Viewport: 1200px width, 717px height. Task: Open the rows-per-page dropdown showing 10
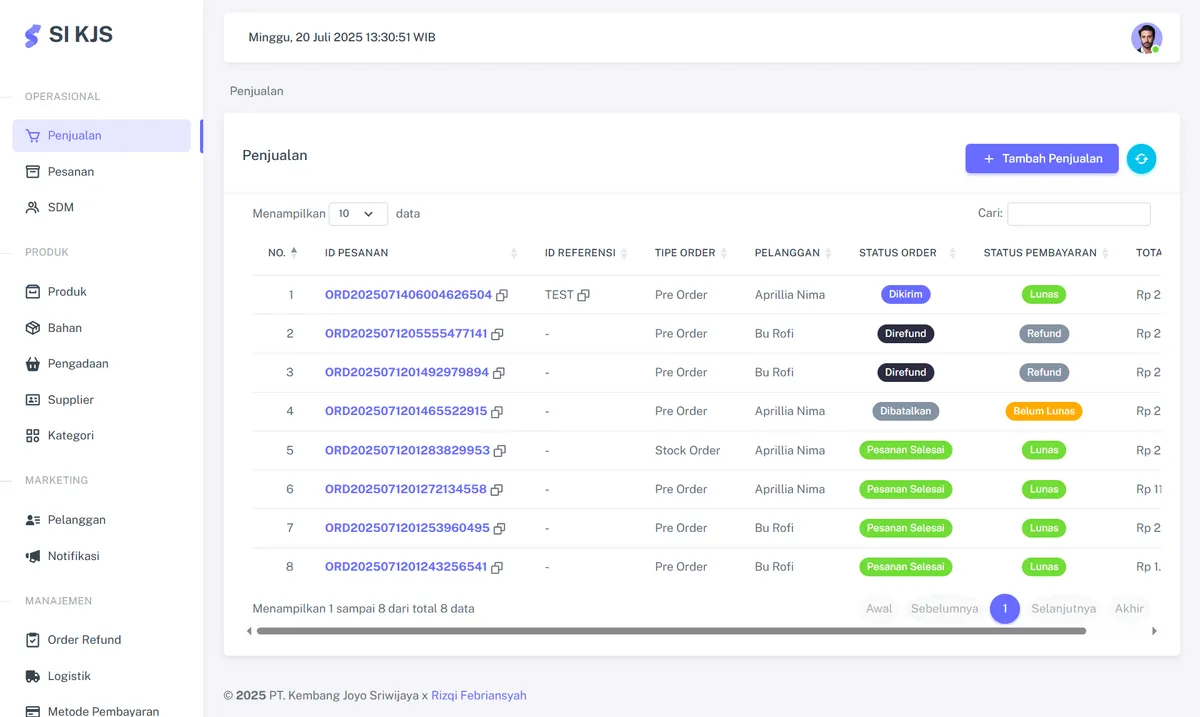click(x=358, y=214)
